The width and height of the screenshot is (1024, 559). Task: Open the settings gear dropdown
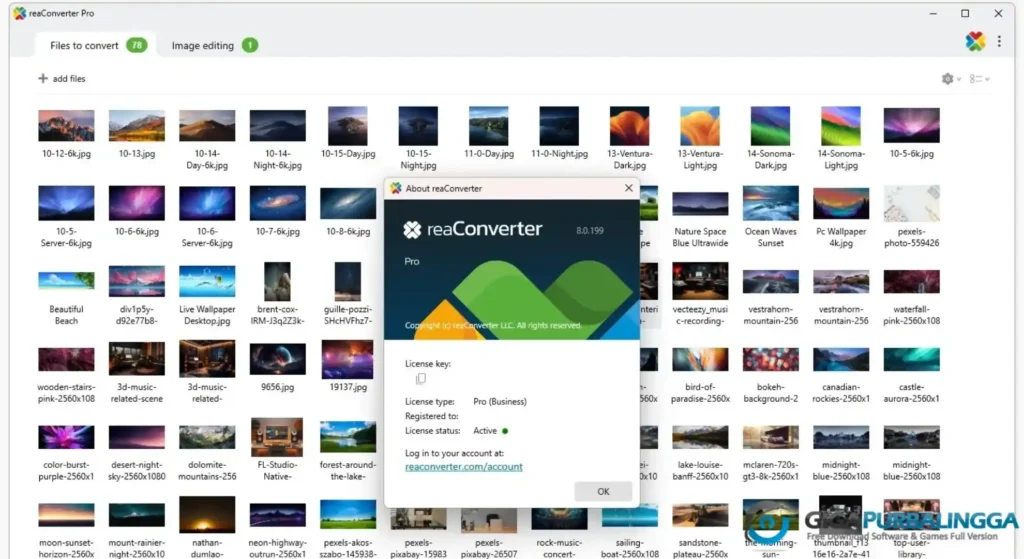(951, 78)
